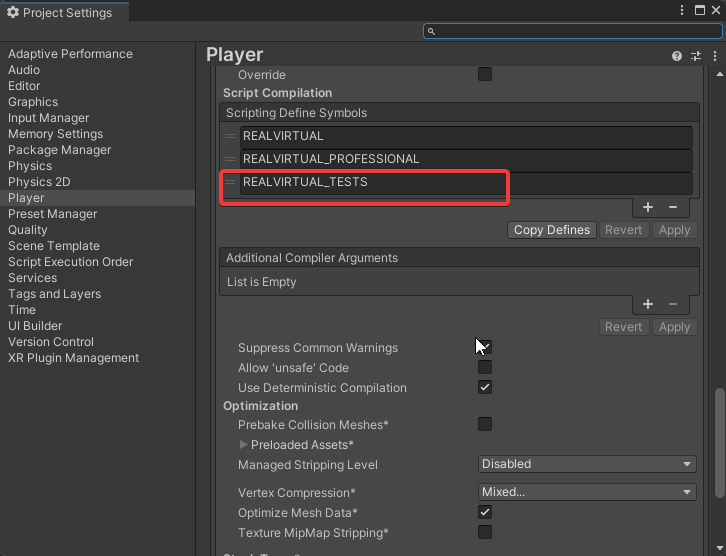The width and height of the screenshot is (726, 556).
Task: Toggle Prebake Collision Meshes checkbox
Action: [485, 425]
